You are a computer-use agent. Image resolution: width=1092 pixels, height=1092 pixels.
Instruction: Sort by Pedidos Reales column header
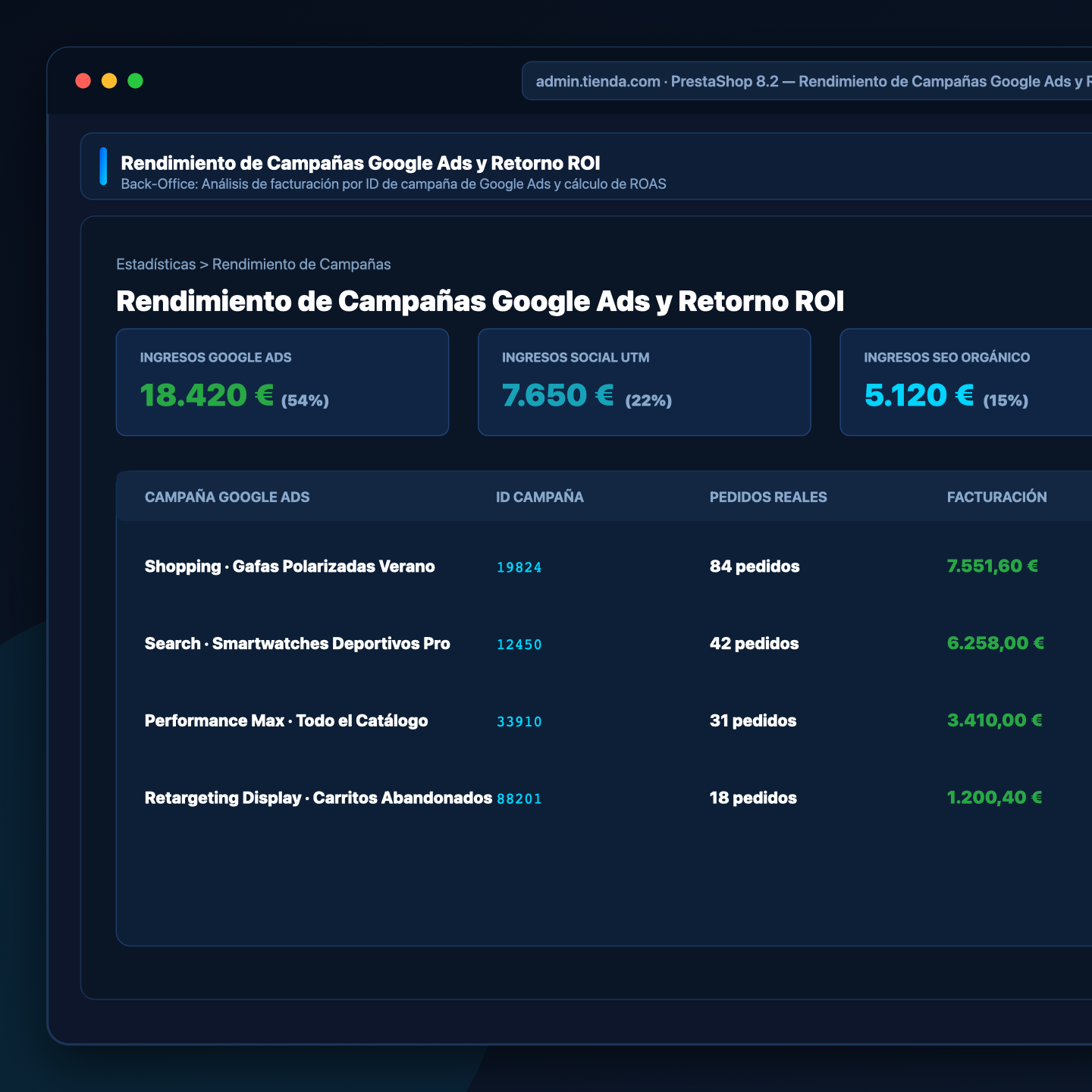pyautogui.click(x=768, y=497)
